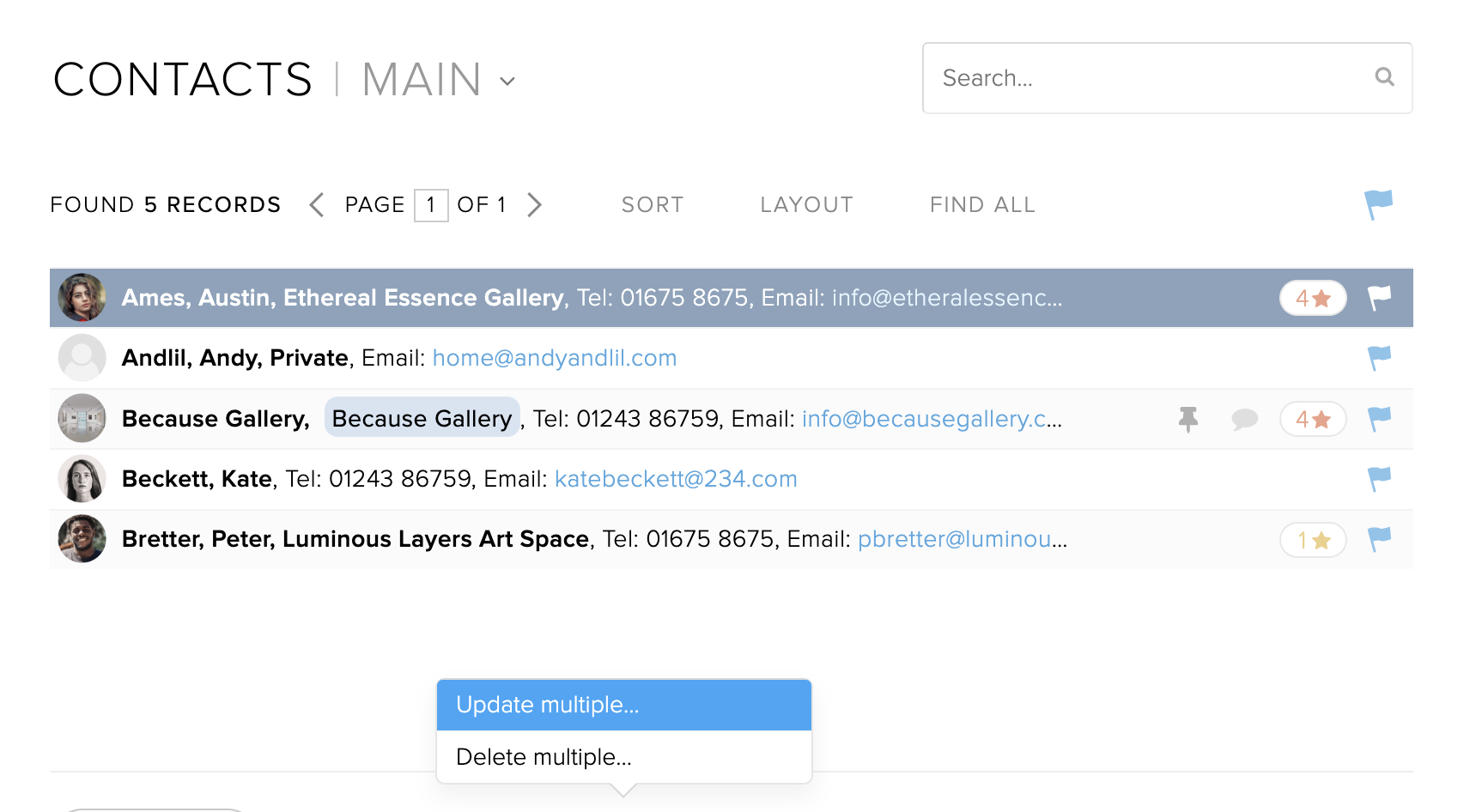Choose Delete multiple... from popup menu
Image resolution: width=1470 pixels, height=812 pixels.
click(624, 757)
